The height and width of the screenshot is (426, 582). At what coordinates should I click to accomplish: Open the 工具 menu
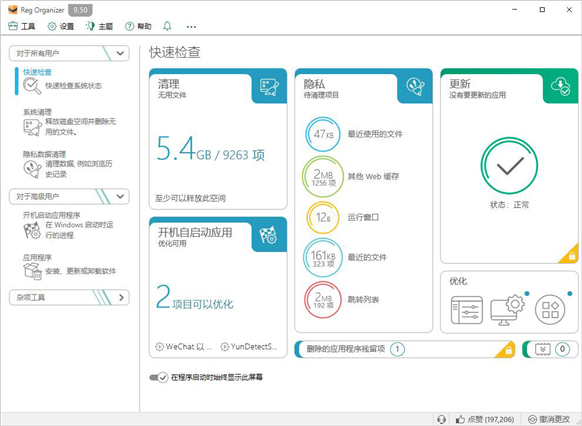(x=22, y=26)
